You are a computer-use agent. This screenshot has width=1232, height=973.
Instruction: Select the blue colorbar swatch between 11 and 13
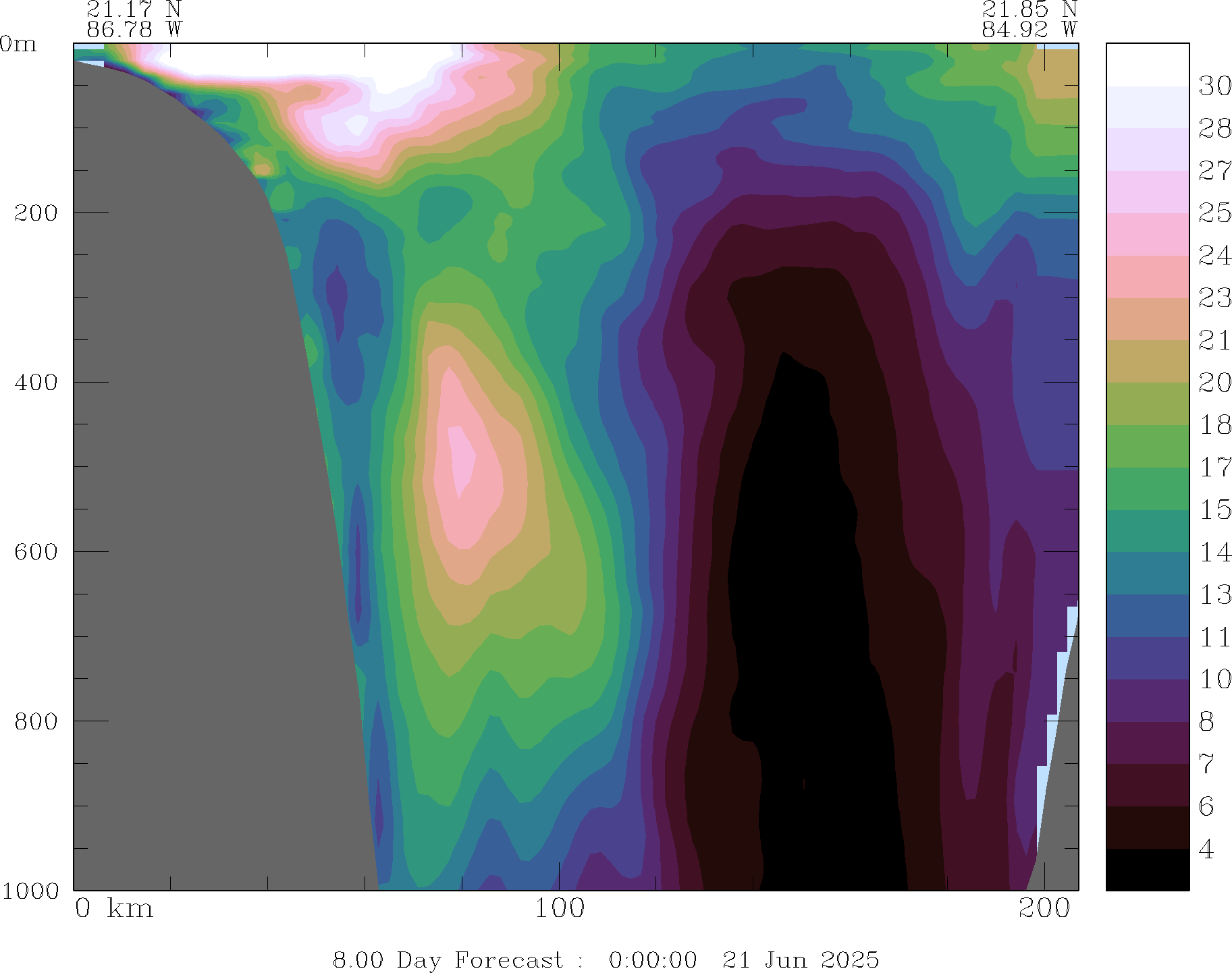[x=1147, y=615]
